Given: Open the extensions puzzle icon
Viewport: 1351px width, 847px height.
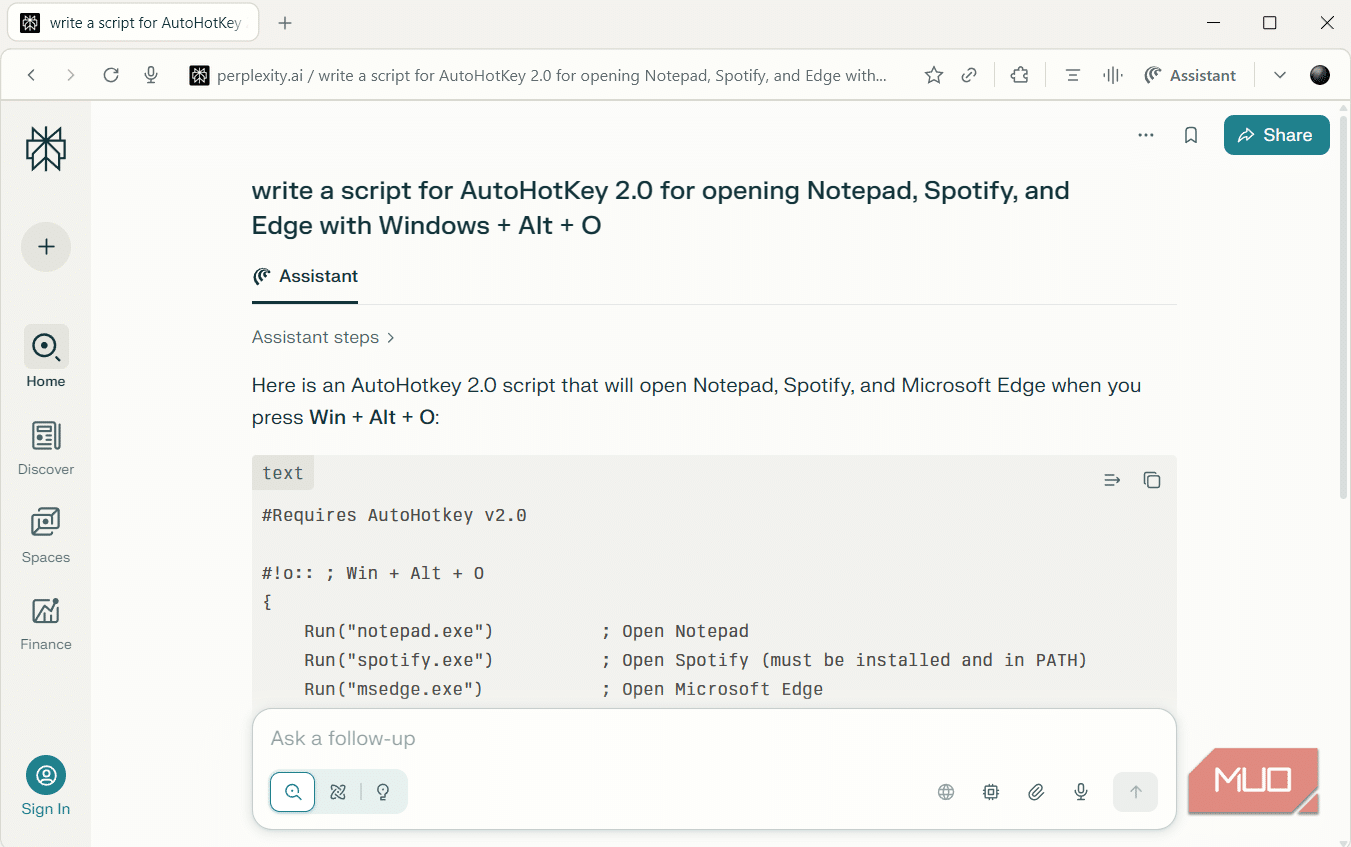Looking at the screenshot, I should (1020, 75).
